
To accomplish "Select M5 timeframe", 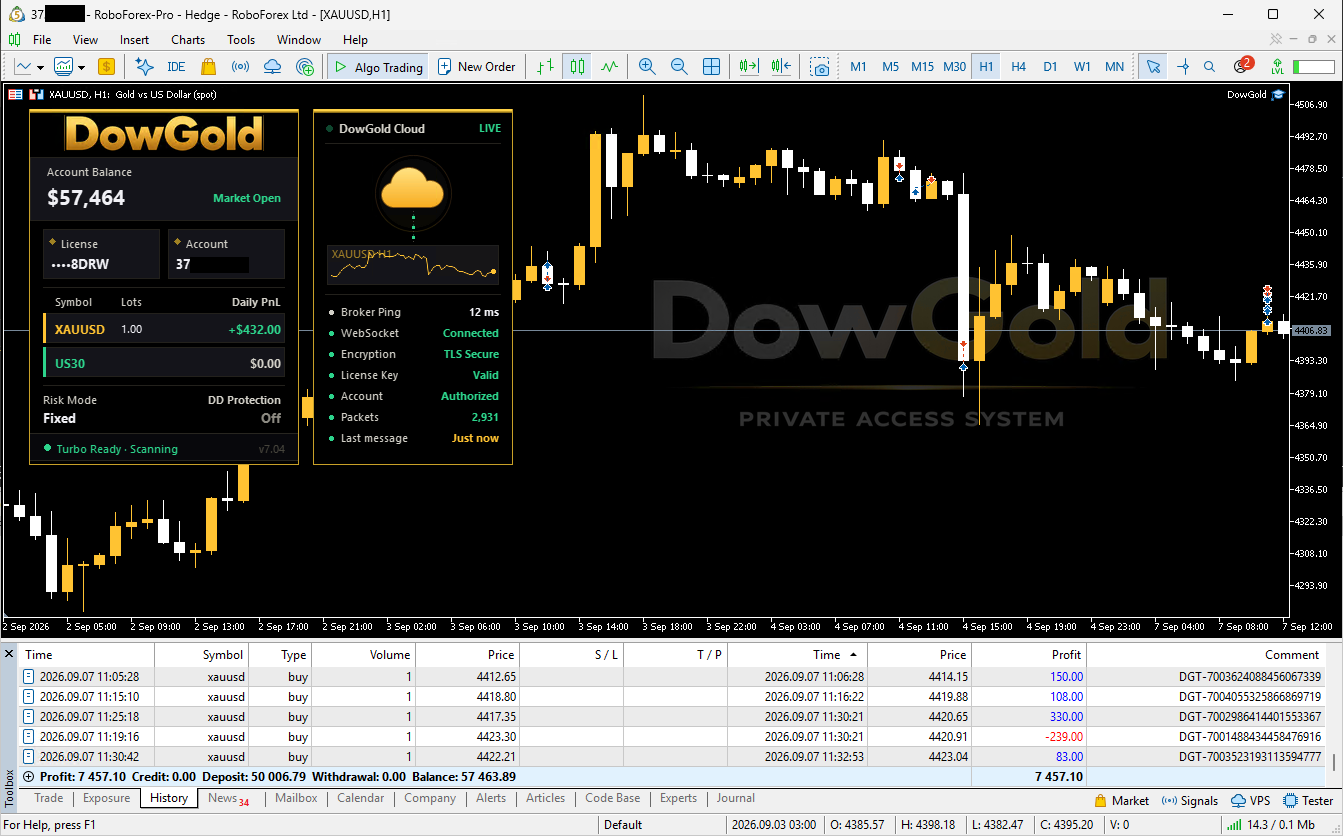I will [x=890, y=67].
